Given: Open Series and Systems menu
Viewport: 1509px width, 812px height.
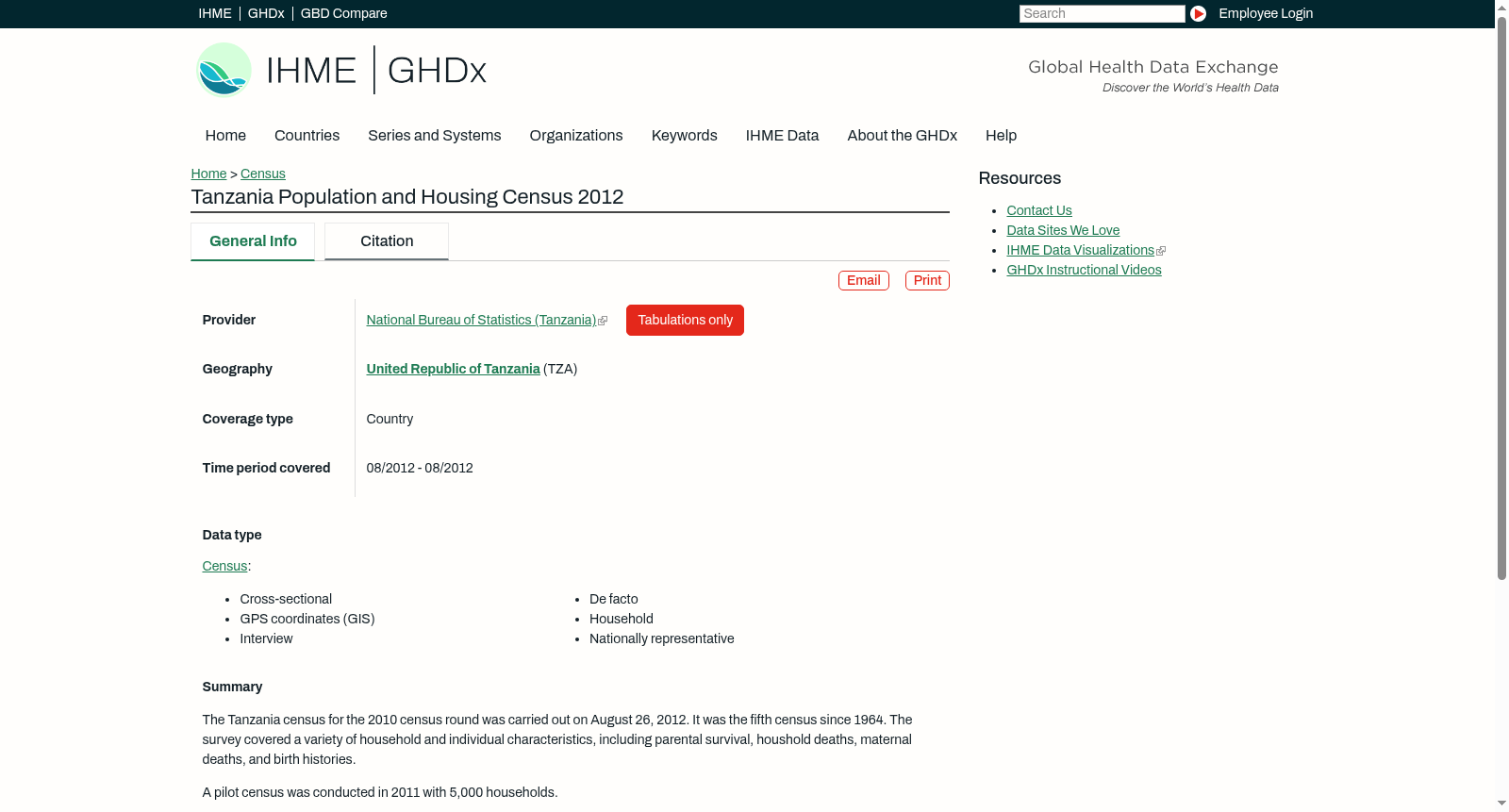Looking at the screenshot, I should [x=434, y=135].
